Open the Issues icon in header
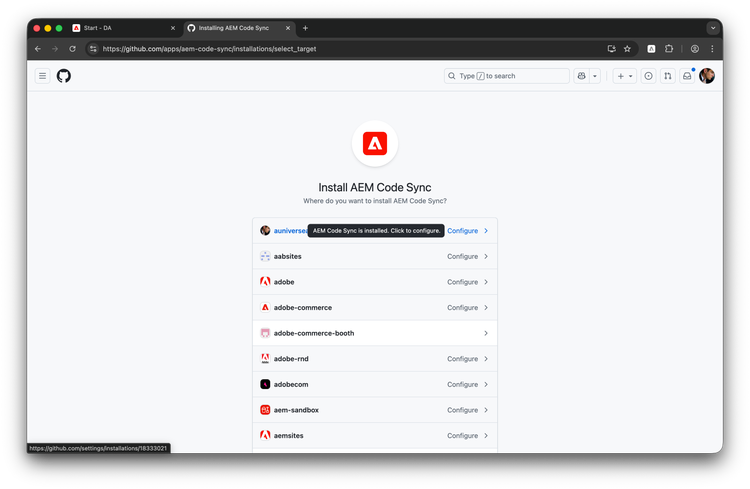Image resolution: width=750 pixels, height=489 pixels. [648, 76]
